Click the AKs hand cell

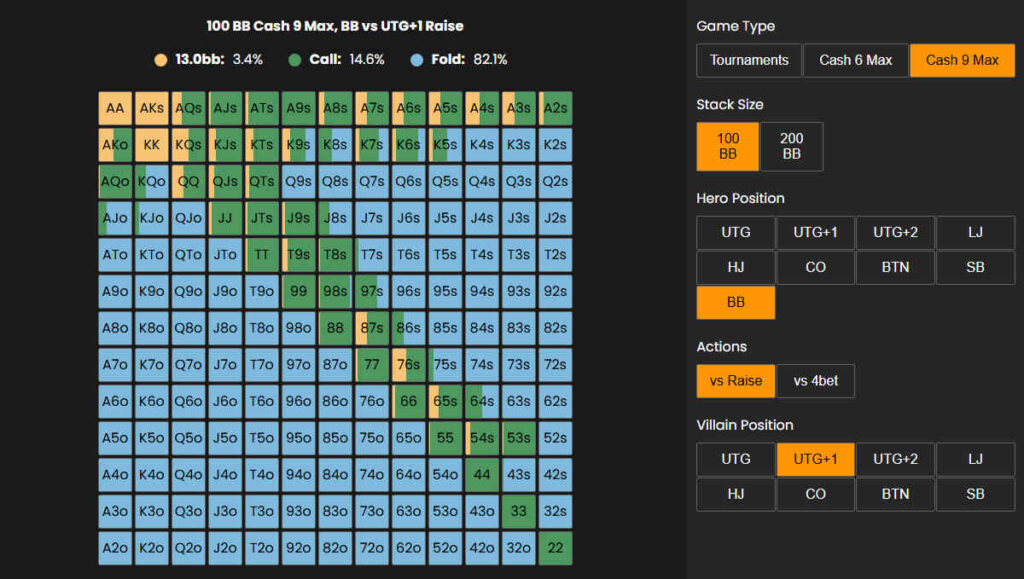point(152,108)
